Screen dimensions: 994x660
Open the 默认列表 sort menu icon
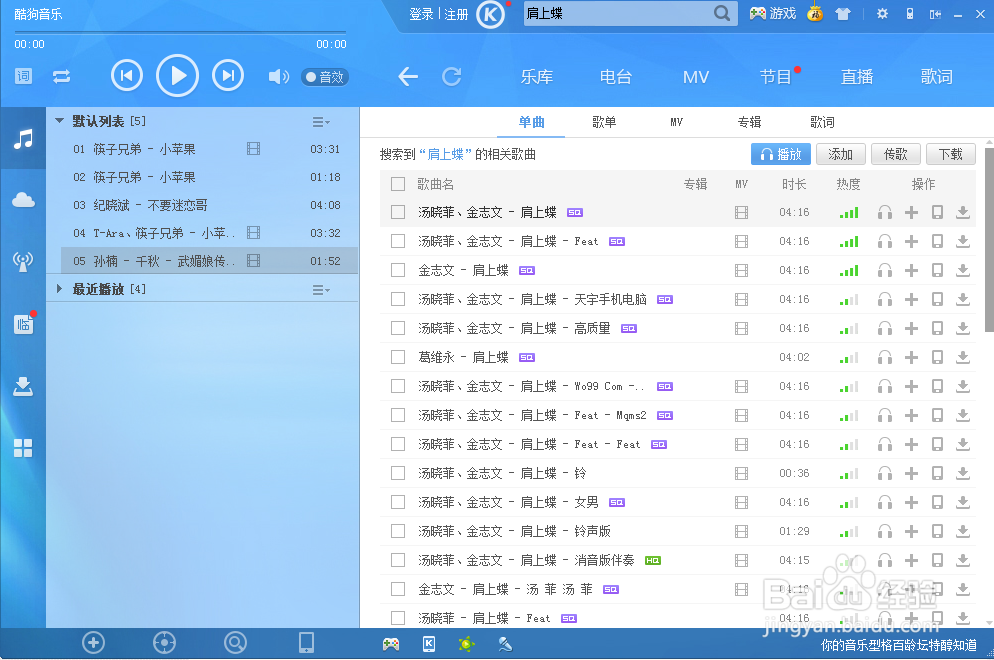320,120
